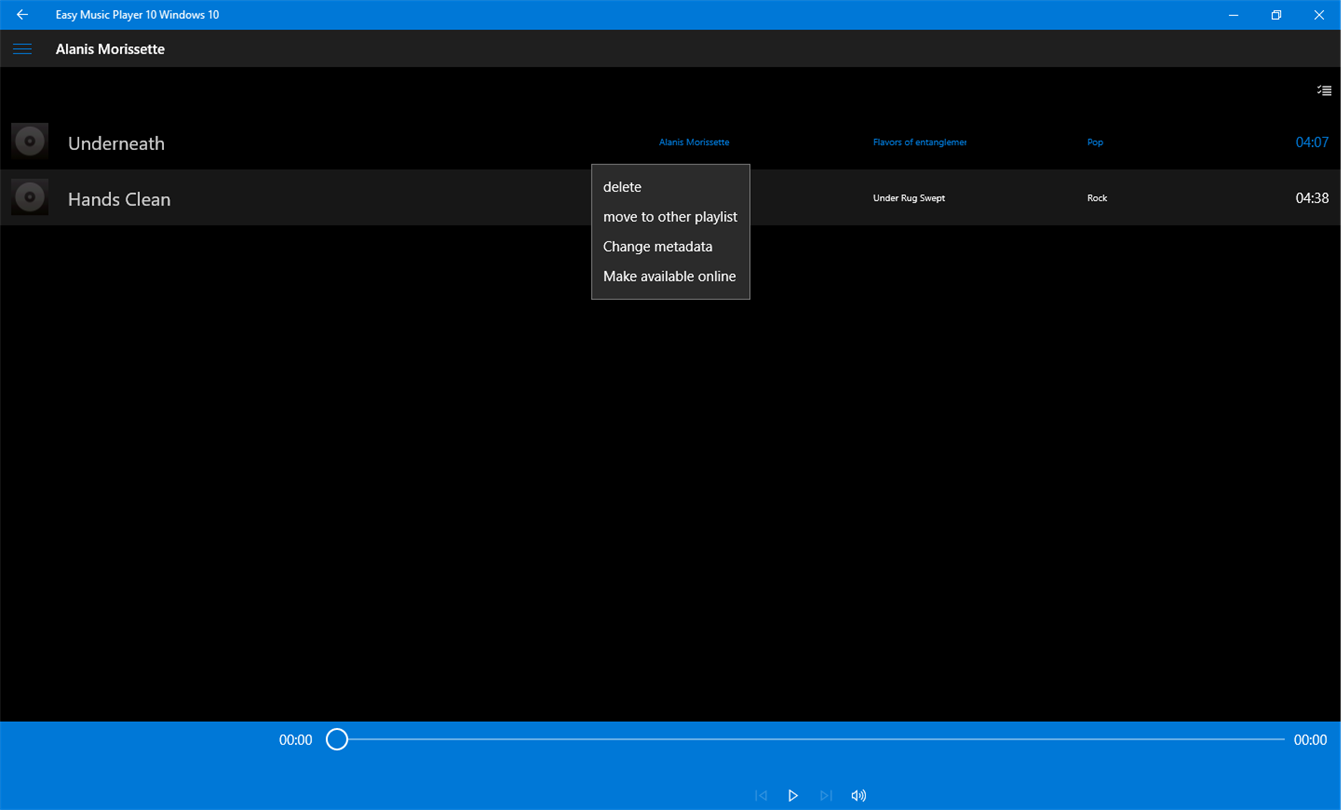
Task: Click the 04:38 duration of Hands Clean
Action: coord(1312,198)
